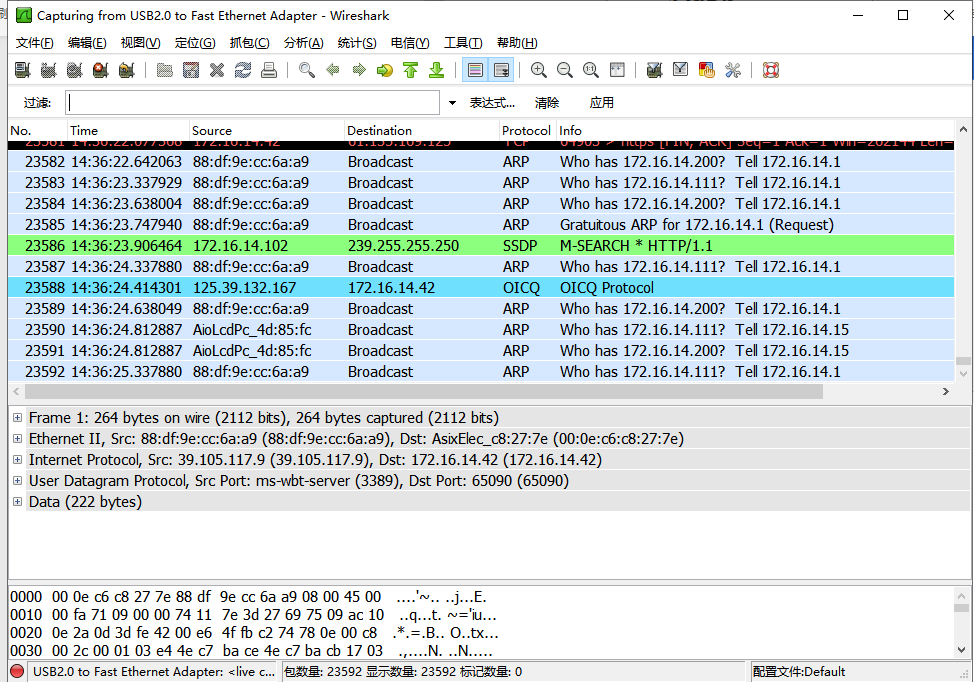Select OICQ Protocol packet 23588 row
This screenshot has width=974, height=682.
[481, 288]
